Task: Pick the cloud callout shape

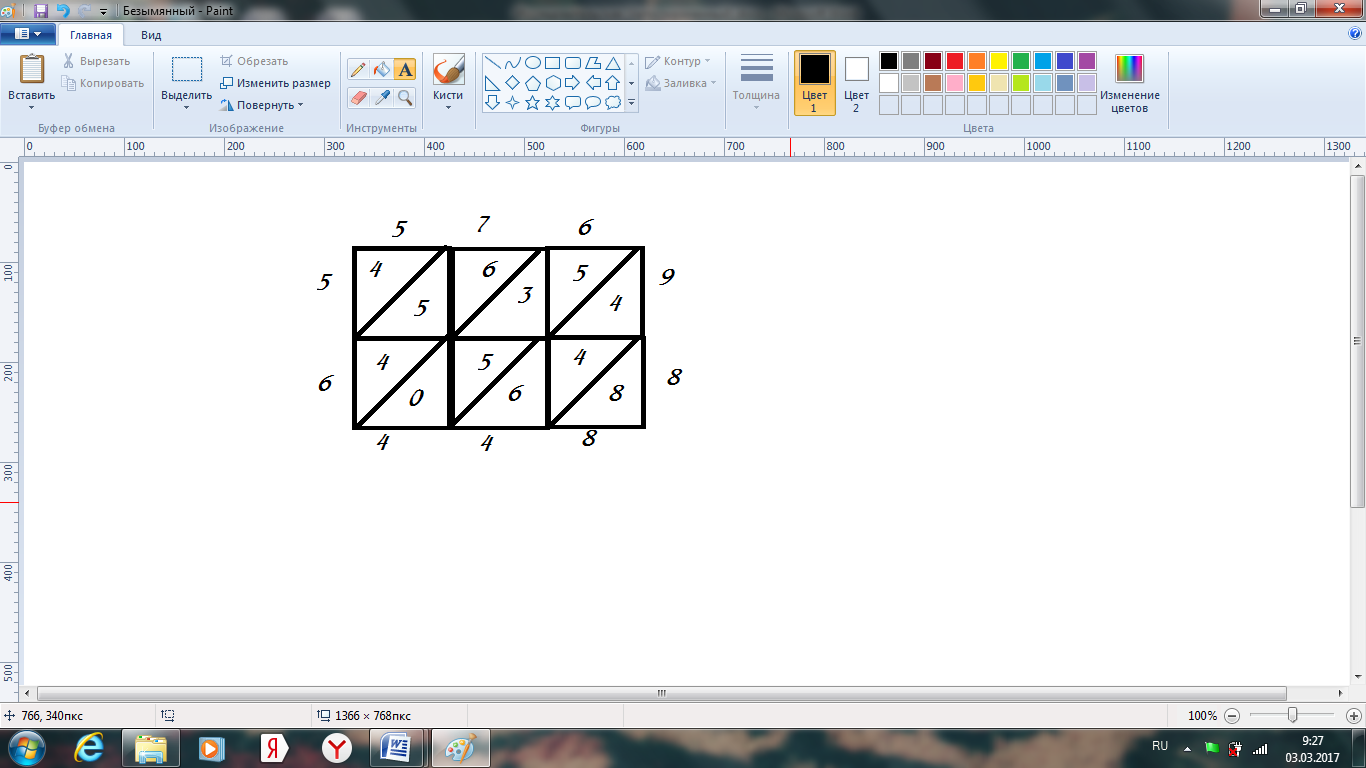Action: pos(613,102)
